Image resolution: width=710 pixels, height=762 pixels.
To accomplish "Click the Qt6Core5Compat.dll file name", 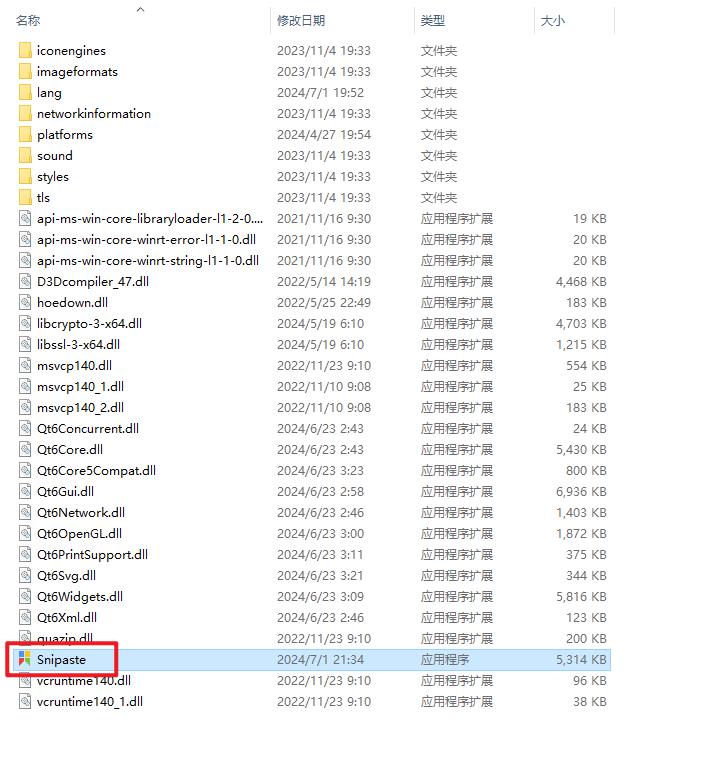I will 96,470.
